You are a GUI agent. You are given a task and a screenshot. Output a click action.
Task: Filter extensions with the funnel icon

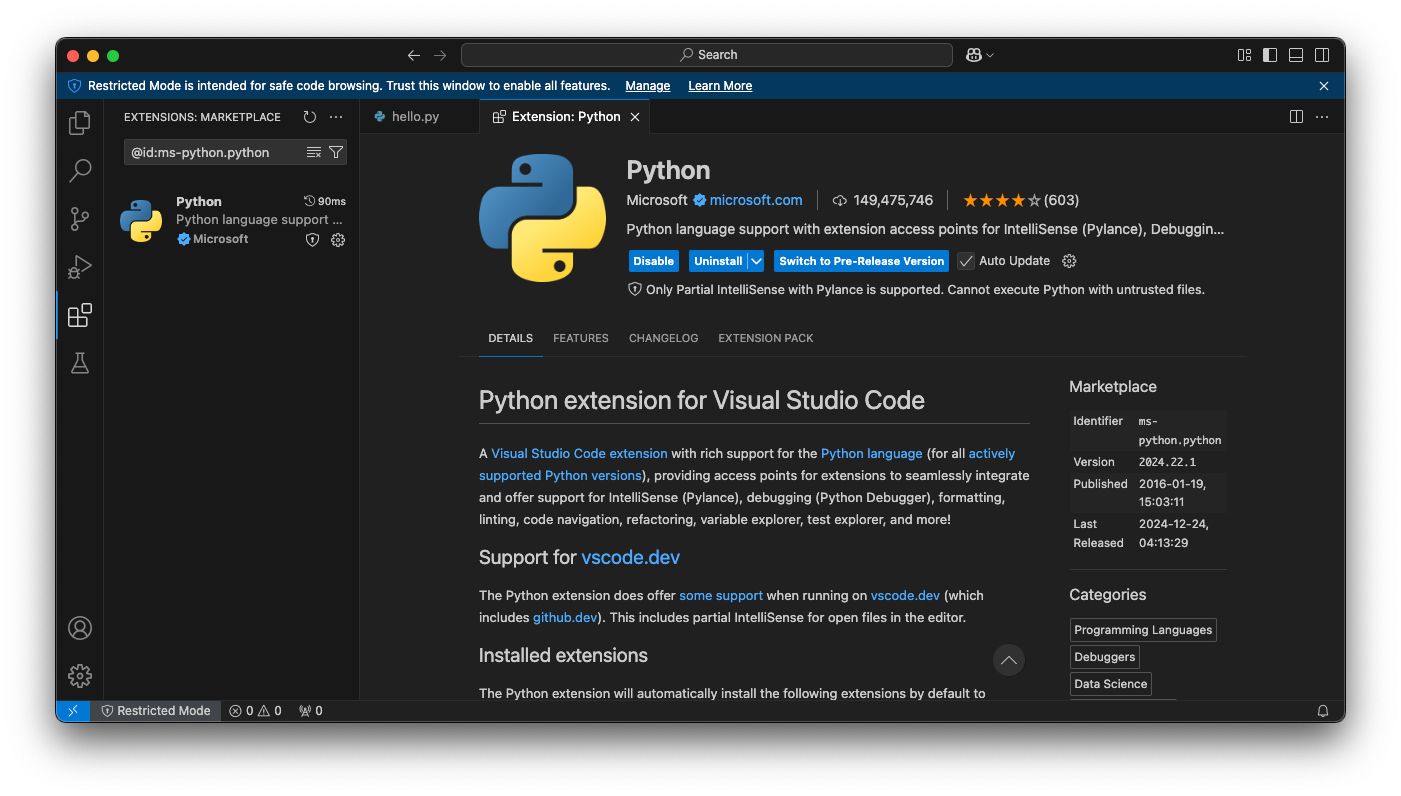coord(336,152)
